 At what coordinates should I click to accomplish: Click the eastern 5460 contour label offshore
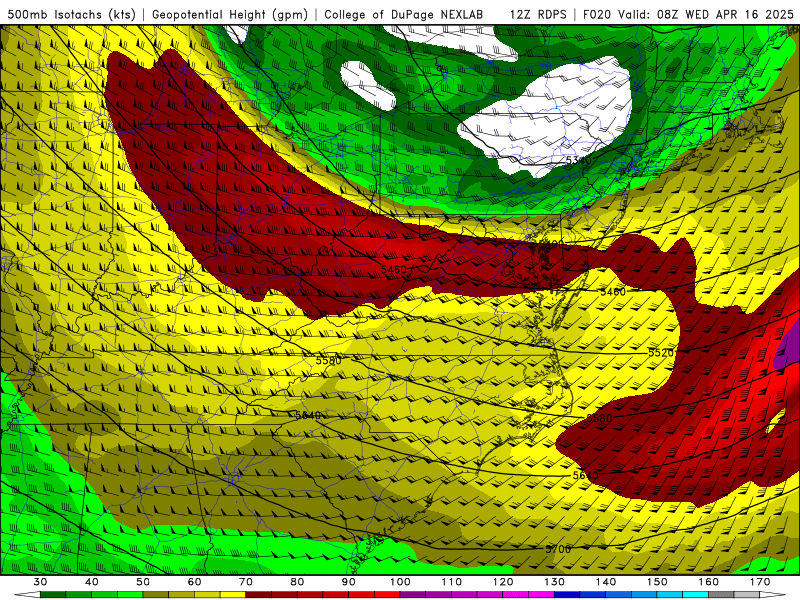click(613, 292)
